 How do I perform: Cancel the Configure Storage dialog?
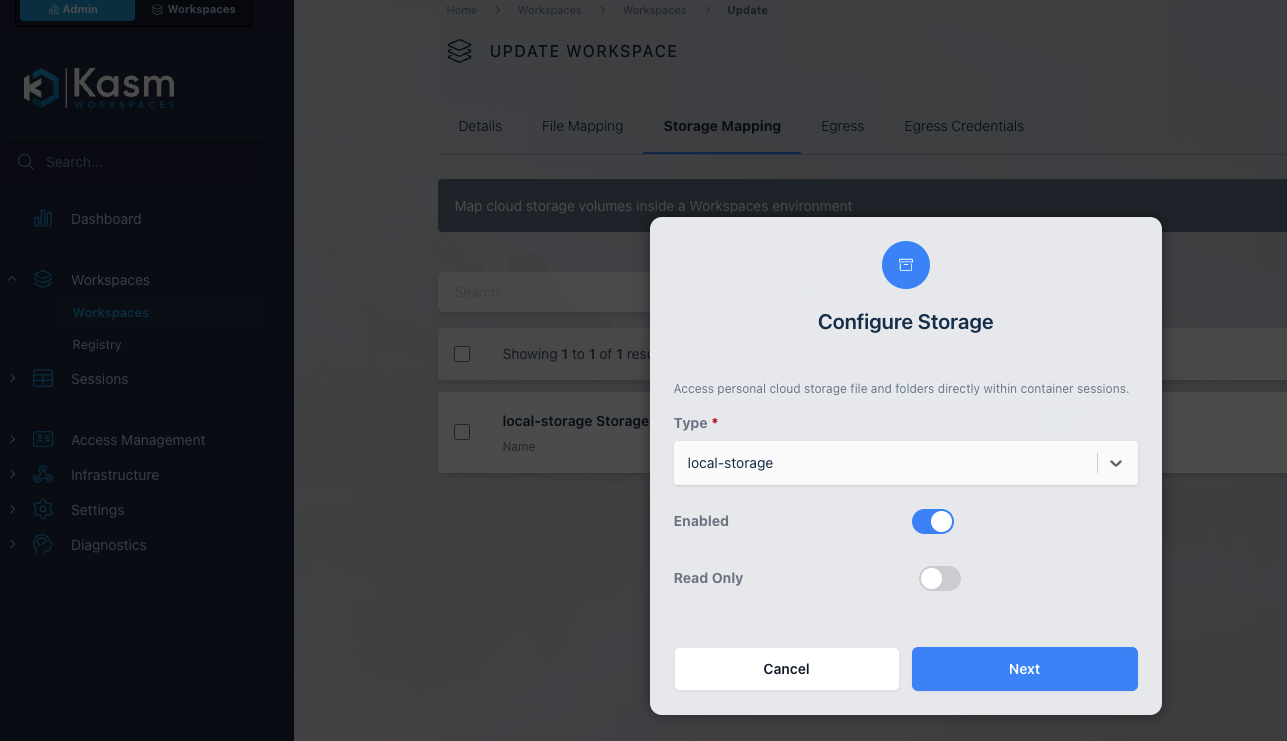pyautogui.click(x=786, y=669)
